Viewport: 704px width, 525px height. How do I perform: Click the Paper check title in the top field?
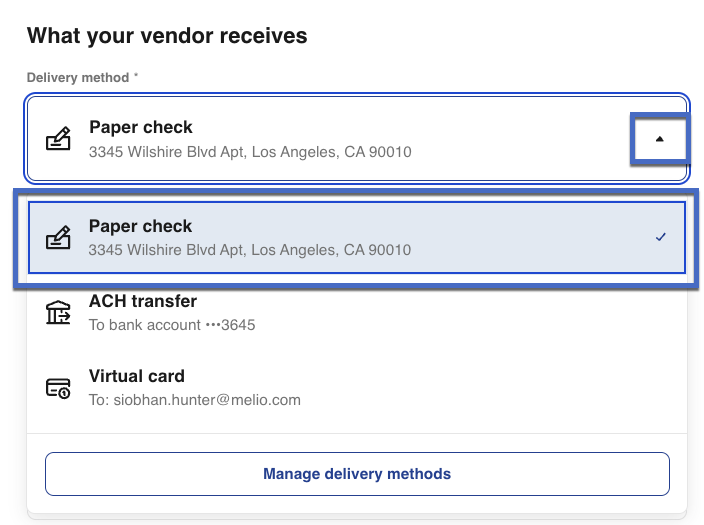point(140,128)
